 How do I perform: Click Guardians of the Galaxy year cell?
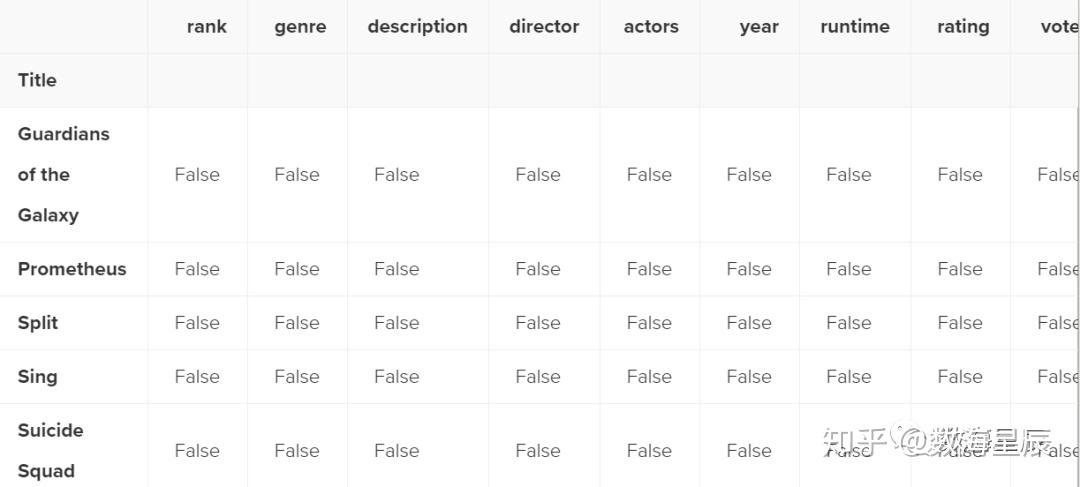749,175
